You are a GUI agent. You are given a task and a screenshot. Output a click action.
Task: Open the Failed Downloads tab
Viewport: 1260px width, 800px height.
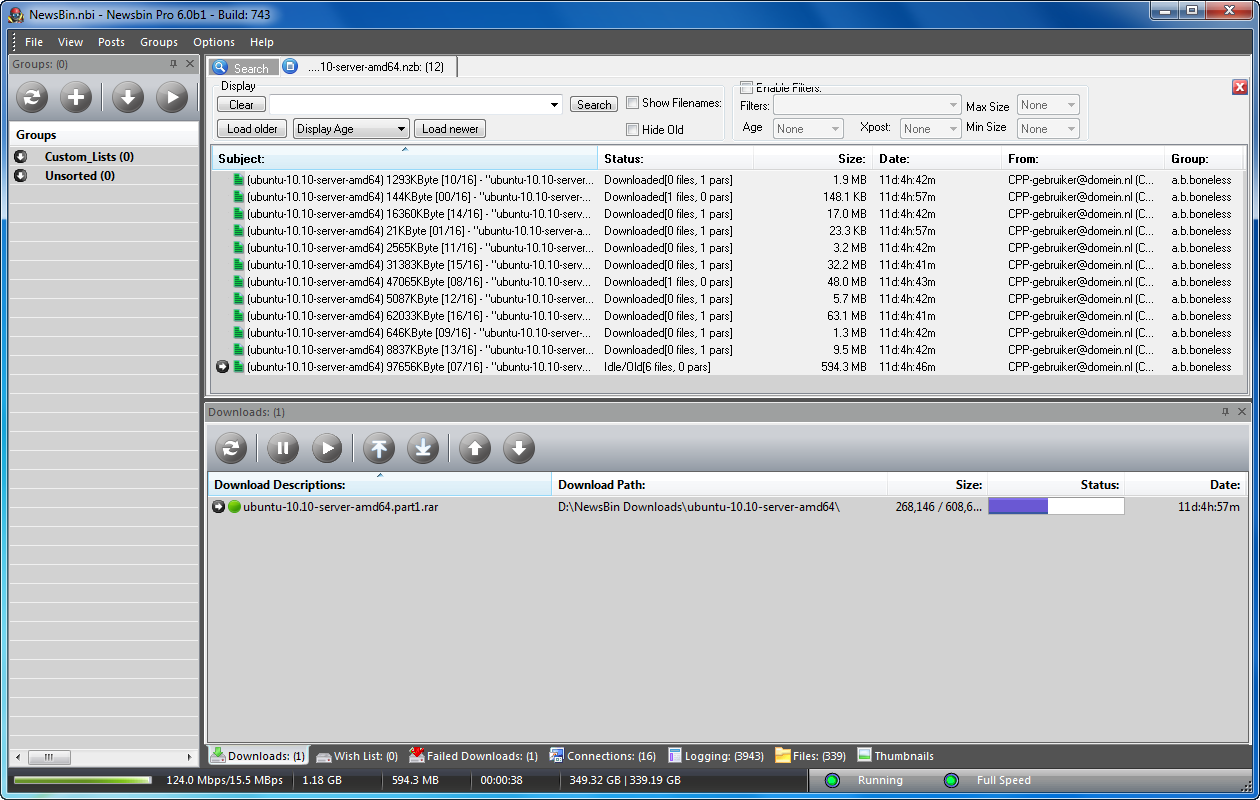pos(474,756)
